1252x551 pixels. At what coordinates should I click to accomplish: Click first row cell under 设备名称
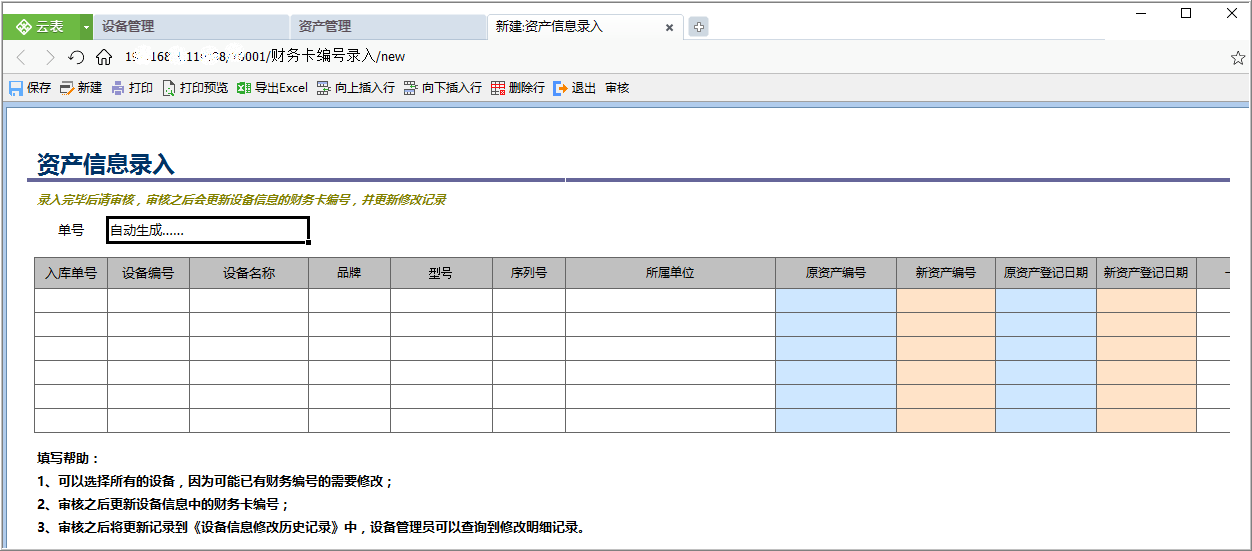tap(249, 301)
